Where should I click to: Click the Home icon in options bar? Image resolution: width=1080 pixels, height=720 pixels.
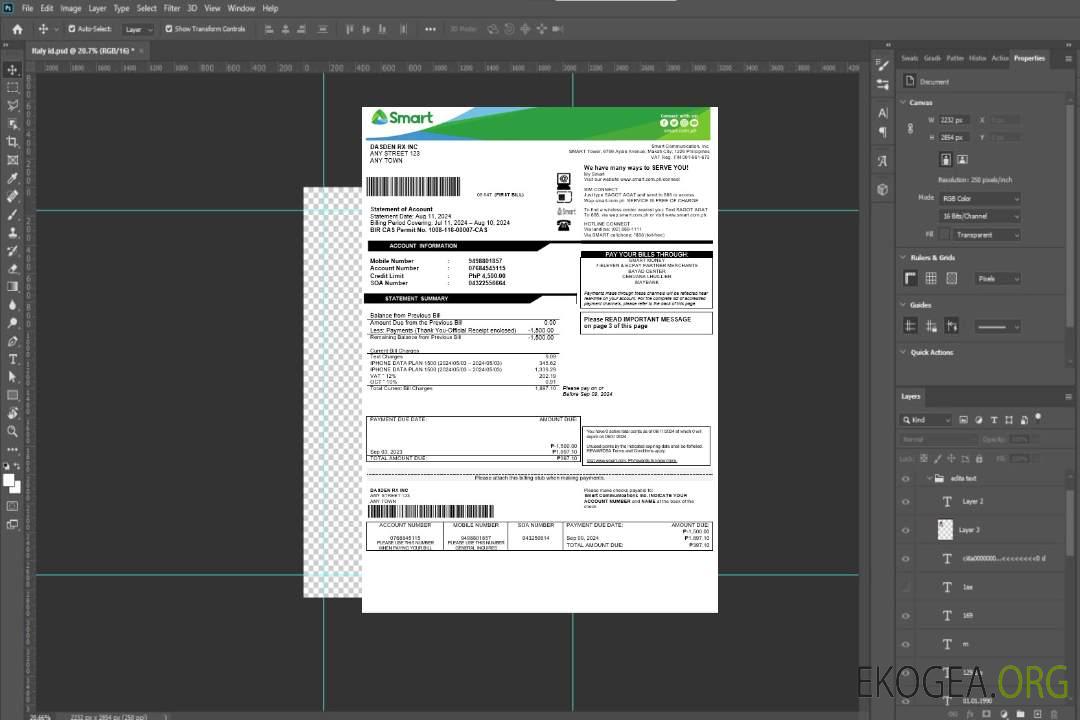[17, 29]
